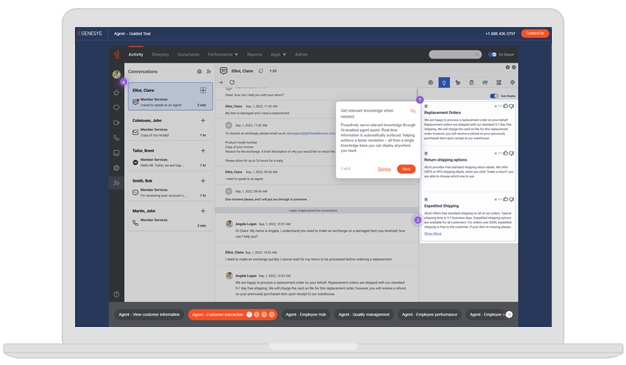Select the Smith, Bob conversation
Image resolution: width=626 pixels, height=365 pixels.
(170, 187)
